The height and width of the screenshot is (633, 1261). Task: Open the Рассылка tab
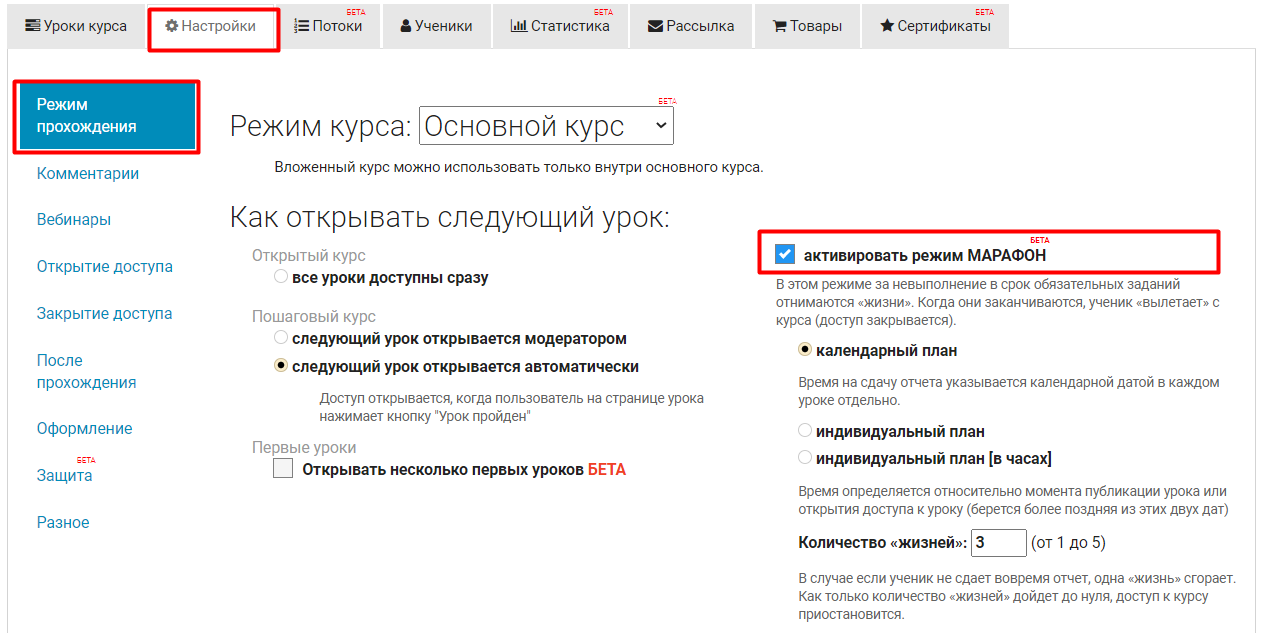(x=691, y=26)
